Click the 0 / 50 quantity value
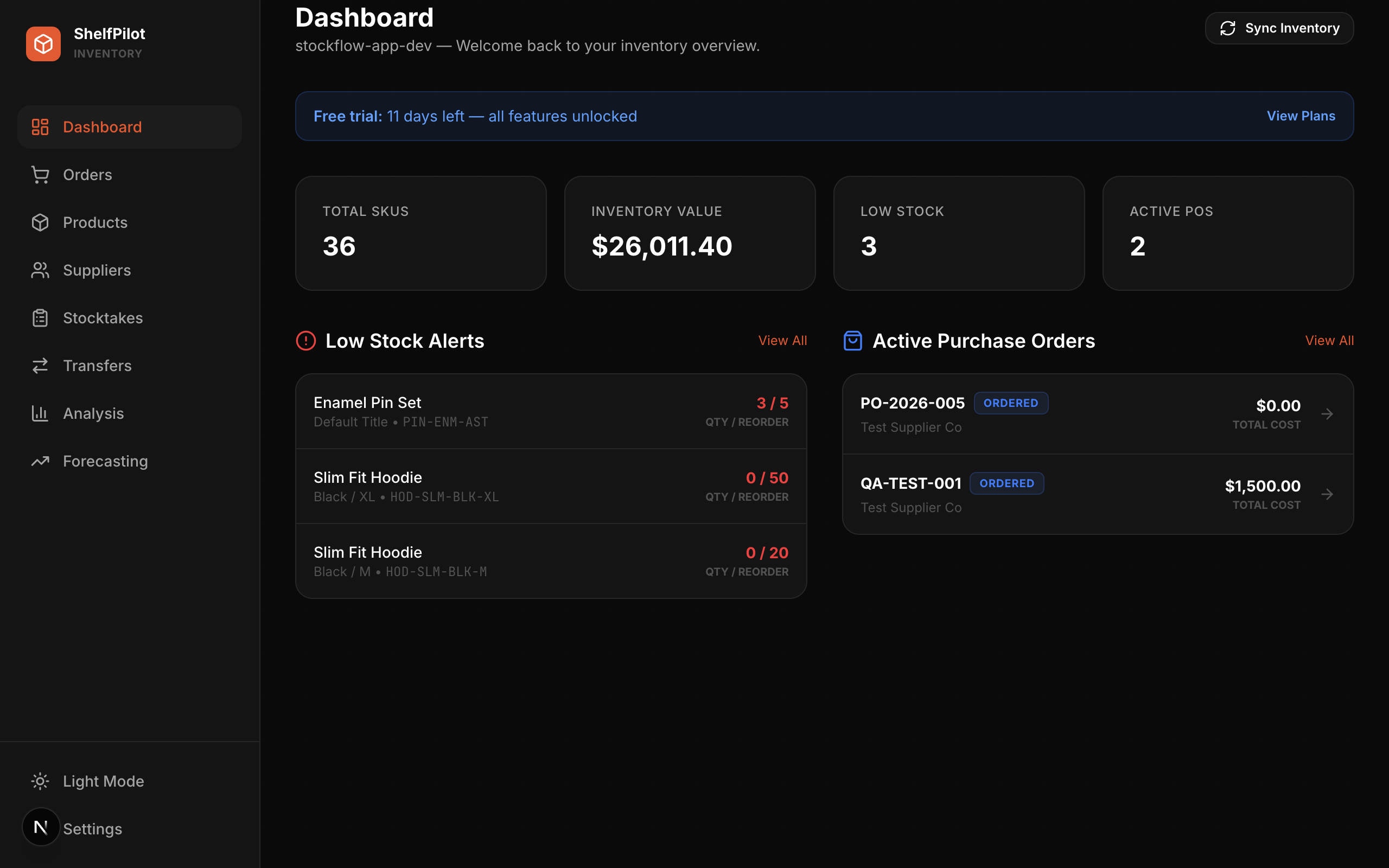The height and width of the screenshot is (868, 1389). pyautogui.click(x=767, y=477)
